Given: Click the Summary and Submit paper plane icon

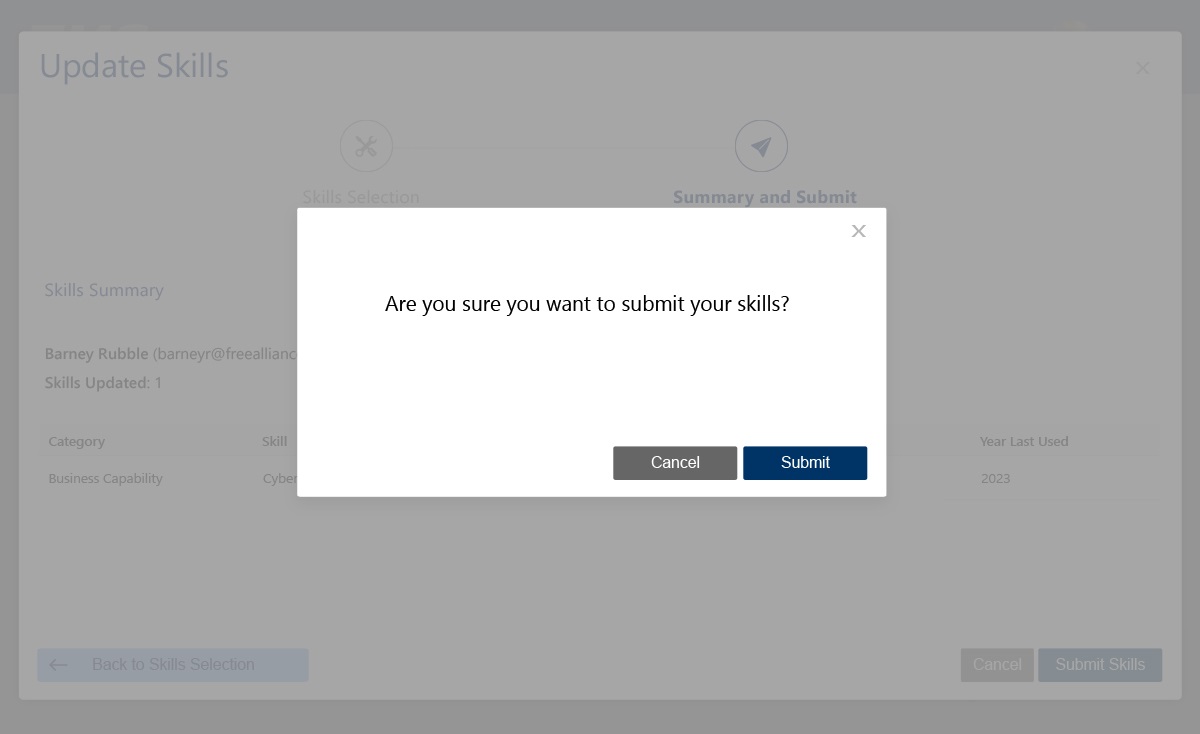Looking at the screenshot, I should tap(761, 147).
